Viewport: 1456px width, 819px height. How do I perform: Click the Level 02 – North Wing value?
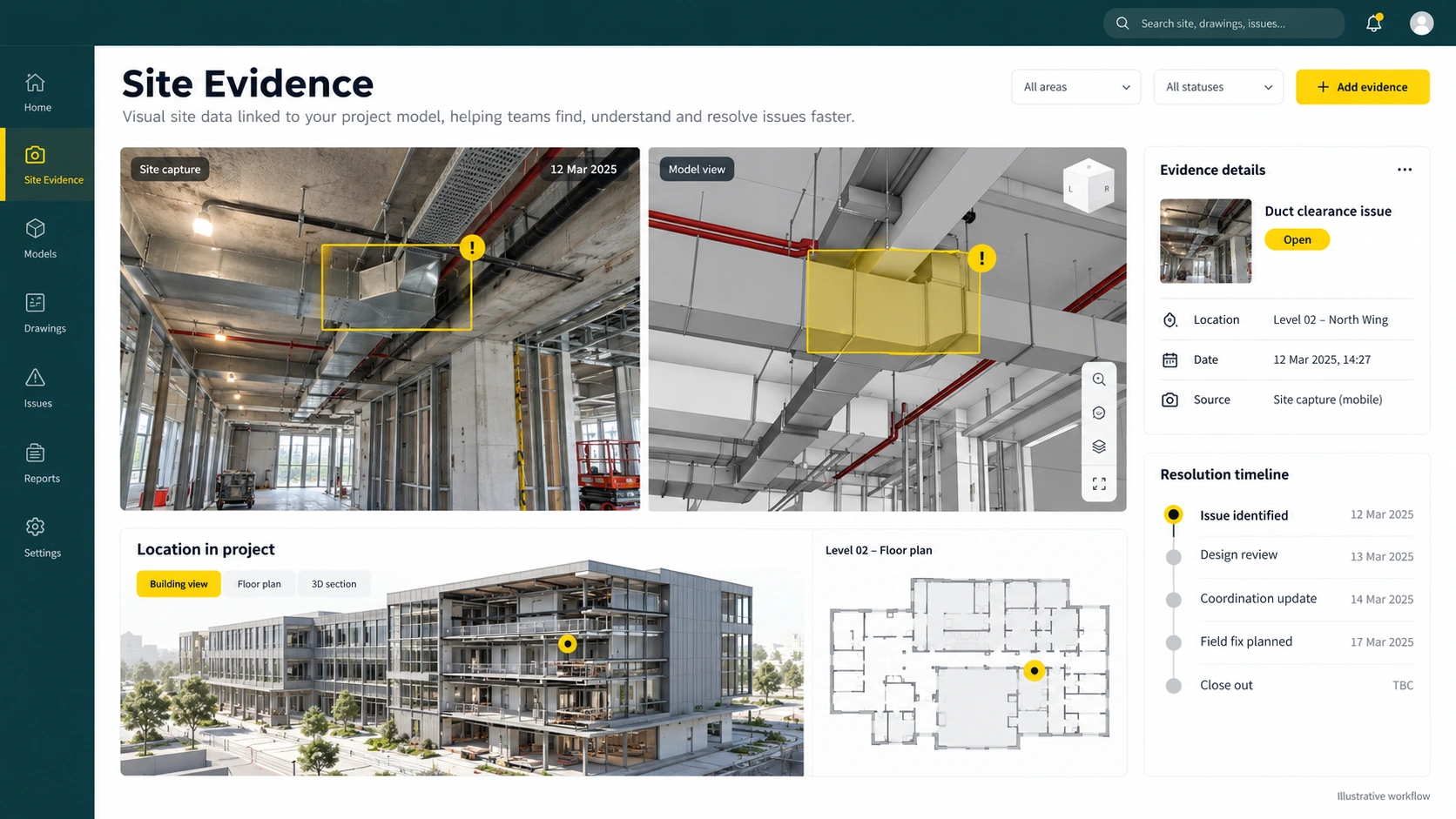pos(1331,319)
